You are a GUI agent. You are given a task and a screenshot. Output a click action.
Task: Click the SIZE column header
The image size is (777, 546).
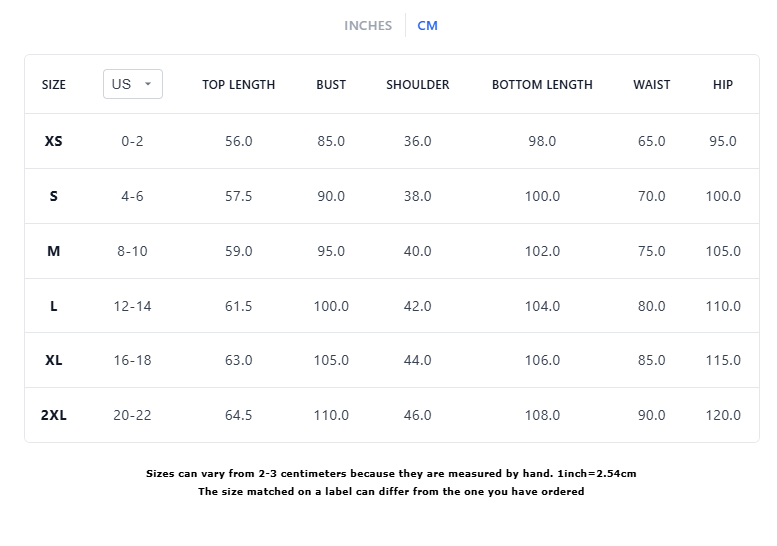point(54,85)
